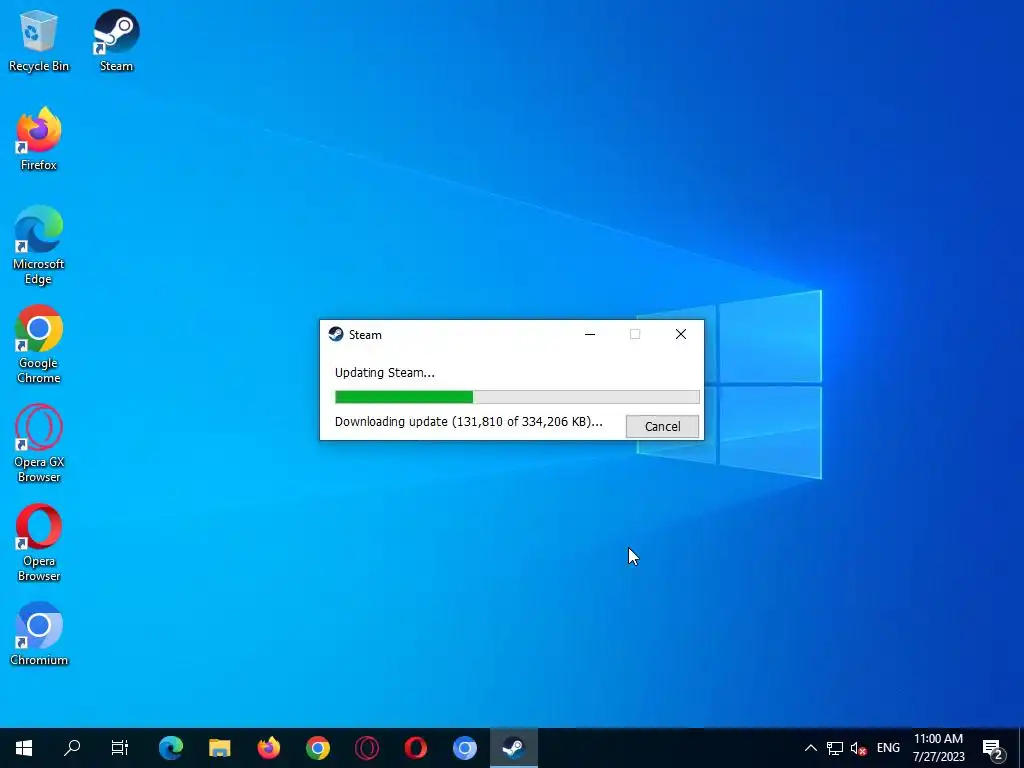Open File Explorer from the taskbar

pos(220,748)
